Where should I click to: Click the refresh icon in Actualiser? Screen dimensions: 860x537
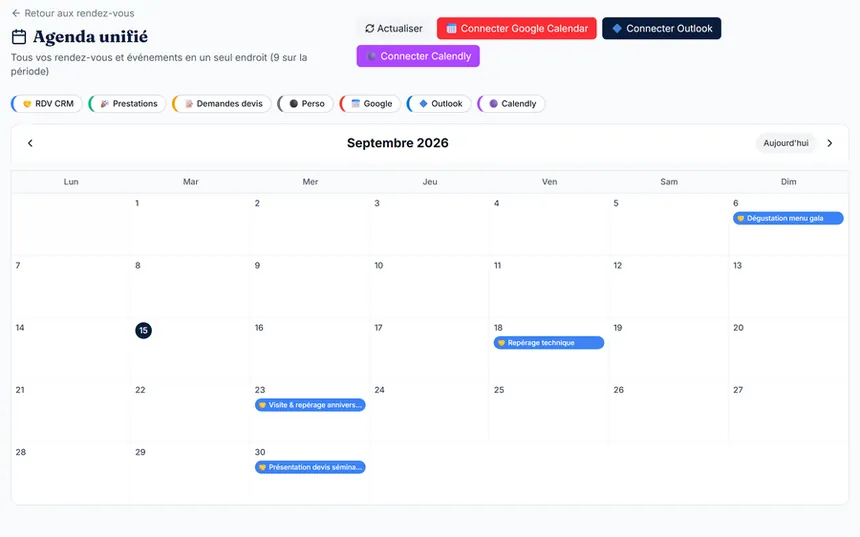click(x=370, y=29)
